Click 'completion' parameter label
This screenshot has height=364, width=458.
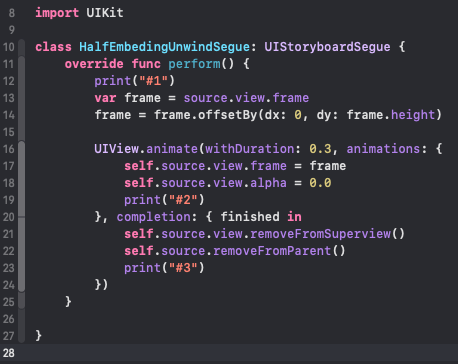[x=153, y=217]
